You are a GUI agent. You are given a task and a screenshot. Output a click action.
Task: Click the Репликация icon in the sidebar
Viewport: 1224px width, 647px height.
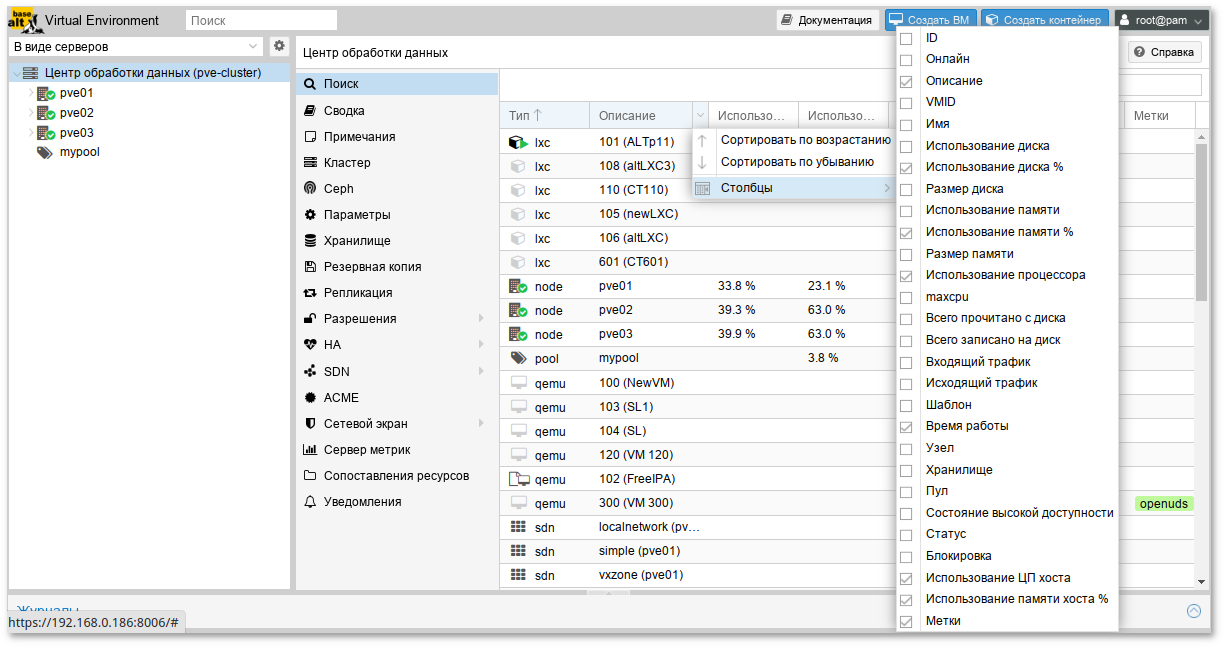coord(310,293)
